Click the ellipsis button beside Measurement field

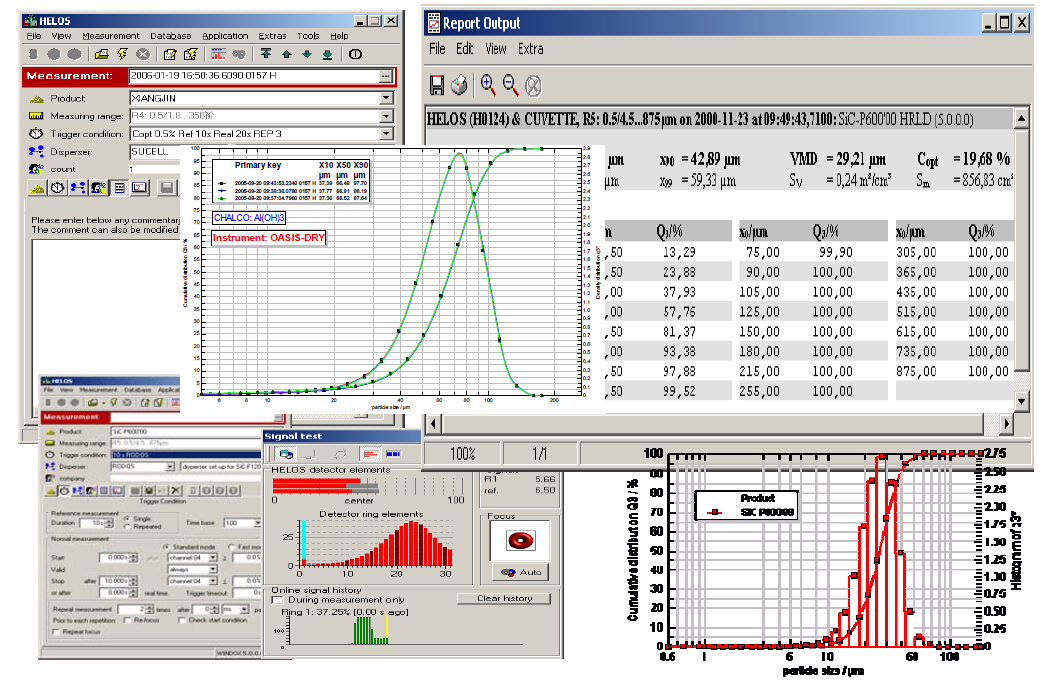[385, 76]
